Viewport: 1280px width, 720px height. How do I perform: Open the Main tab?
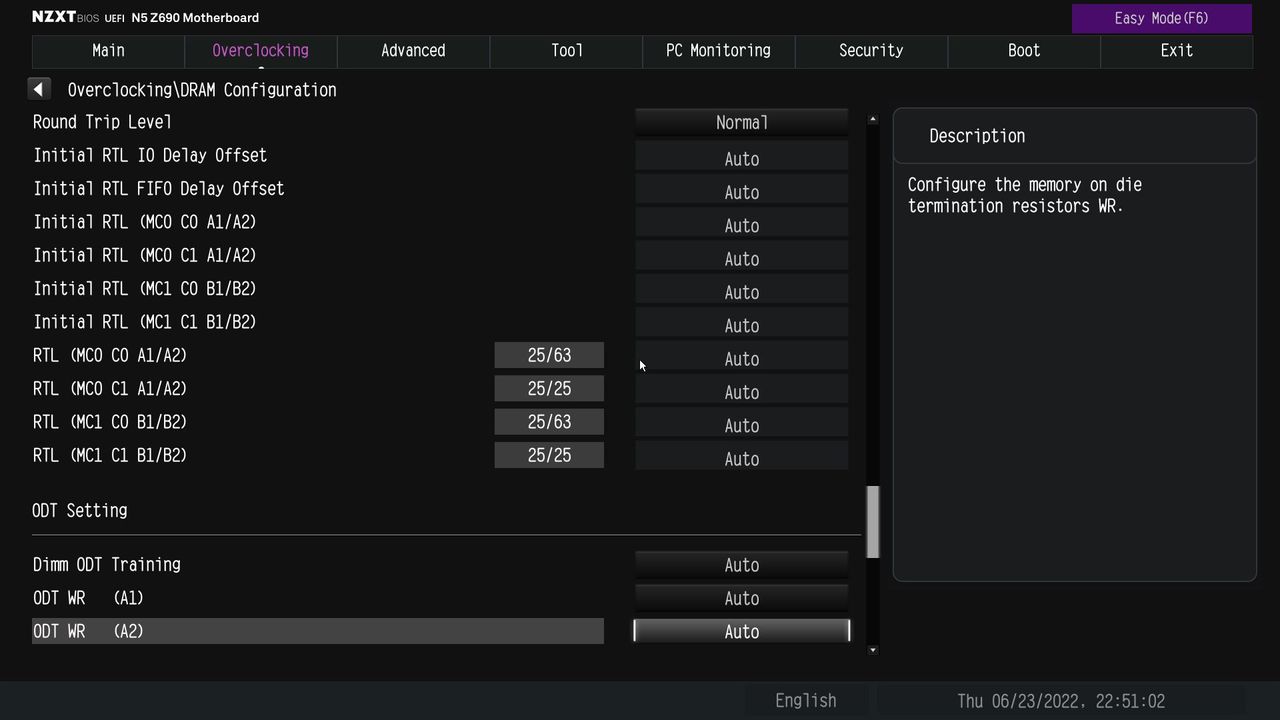point(108,51)
